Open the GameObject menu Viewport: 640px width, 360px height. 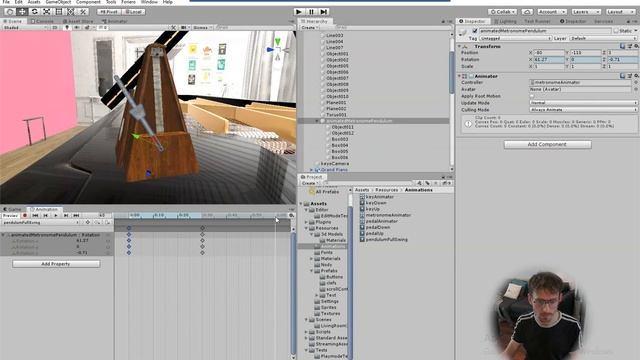58,2
